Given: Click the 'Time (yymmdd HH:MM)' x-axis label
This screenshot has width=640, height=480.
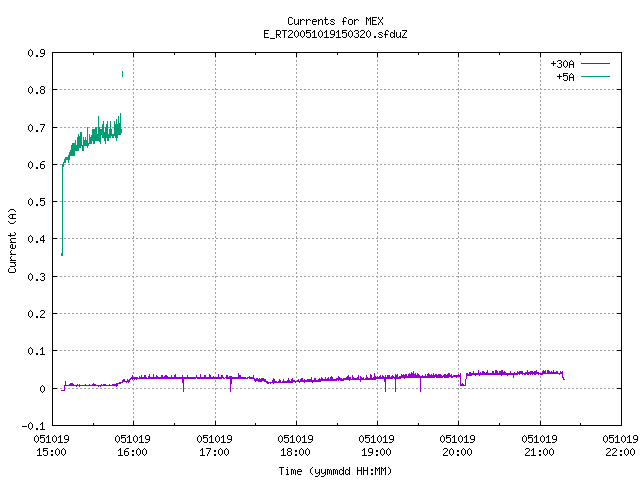Looking at the screenshot, I should click(x=335, y=471).
